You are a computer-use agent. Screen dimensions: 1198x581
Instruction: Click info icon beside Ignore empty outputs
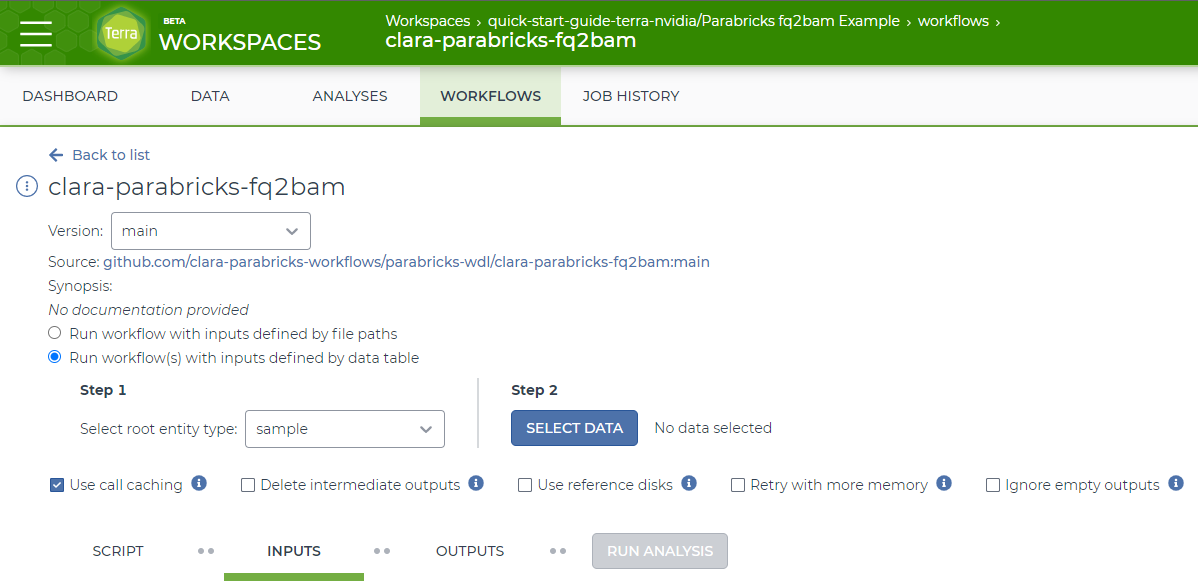pos(1176,484)
